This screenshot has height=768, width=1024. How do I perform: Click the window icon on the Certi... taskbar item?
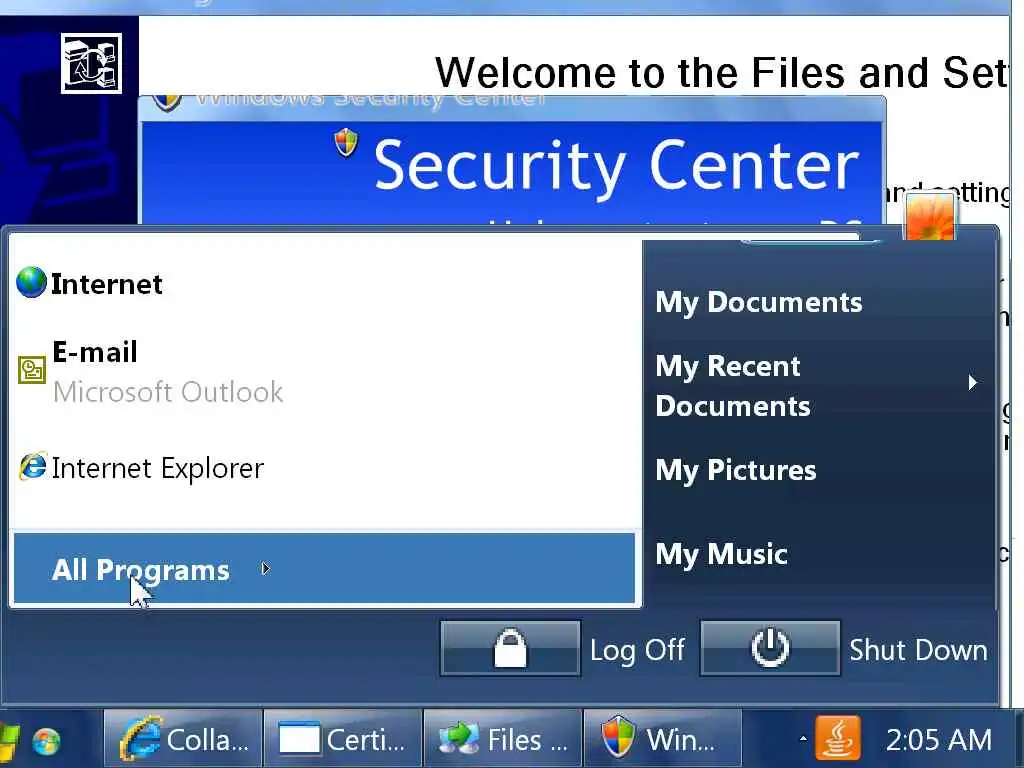click(300, 740)
